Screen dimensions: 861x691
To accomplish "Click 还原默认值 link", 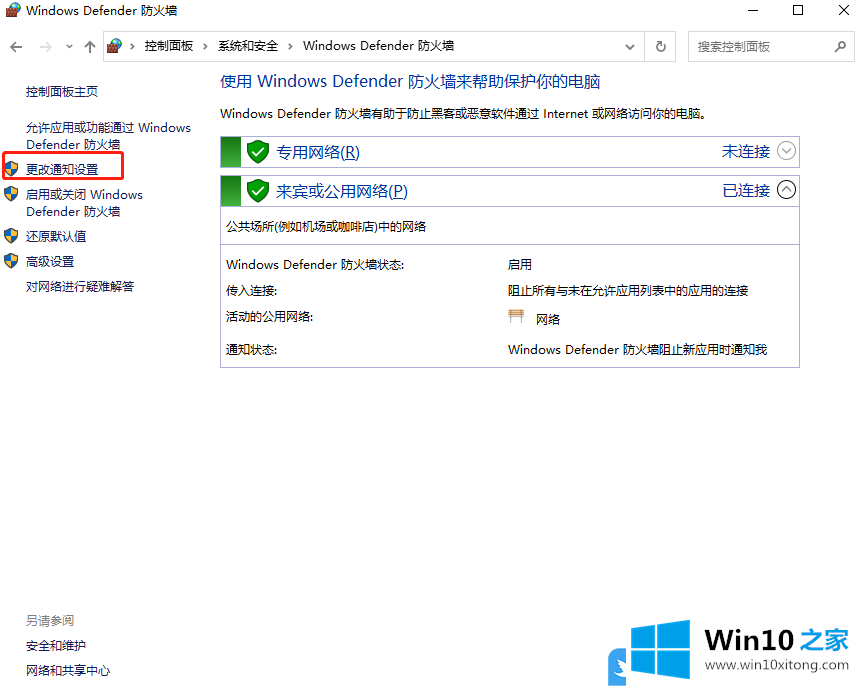I will pos(56,236).
